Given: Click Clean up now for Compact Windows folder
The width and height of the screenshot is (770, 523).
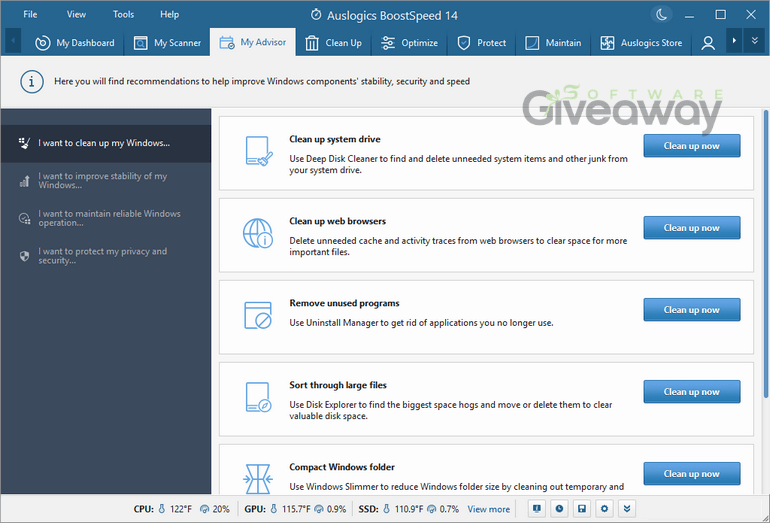Looking at the screenshot, I should click(691, 474).
